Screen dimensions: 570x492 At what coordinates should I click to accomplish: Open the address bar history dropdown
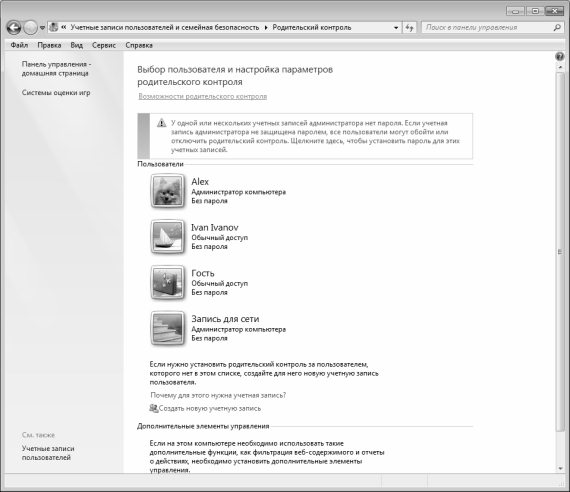coord(396,28)
